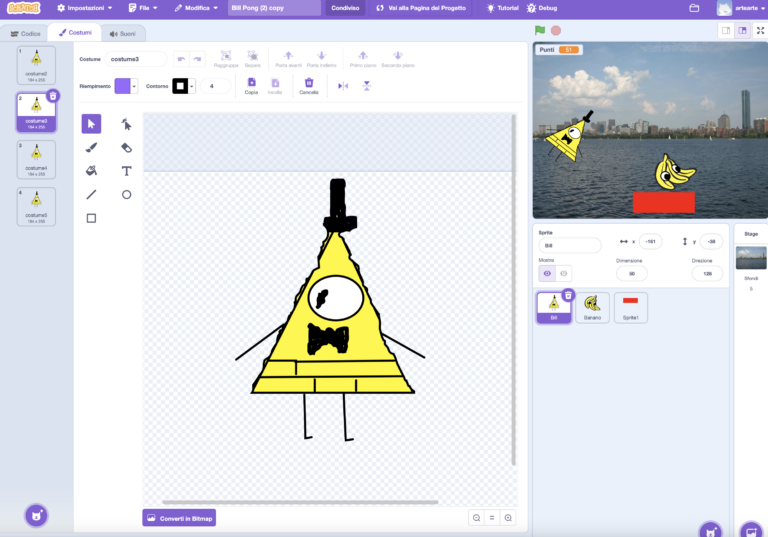This screenshot has width=768, height=537.
Task: Click the add costume button
Action: (36, 515)
